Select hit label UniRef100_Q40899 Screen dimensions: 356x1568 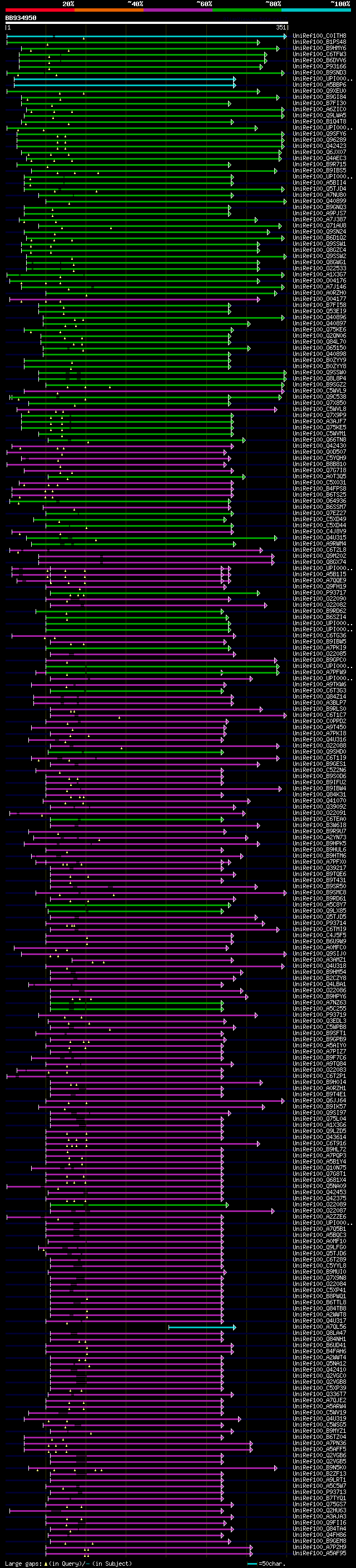click(319, 201)
